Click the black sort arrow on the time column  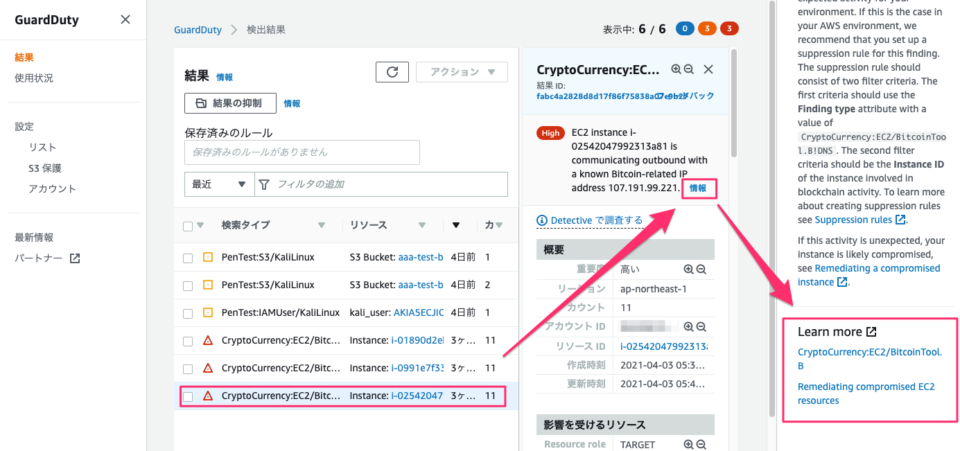[x=456, y=225]
